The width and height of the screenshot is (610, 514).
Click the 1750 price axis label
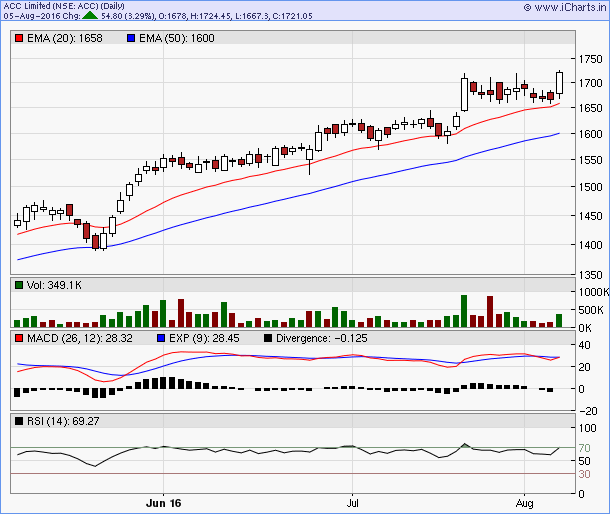click(590, 59)
